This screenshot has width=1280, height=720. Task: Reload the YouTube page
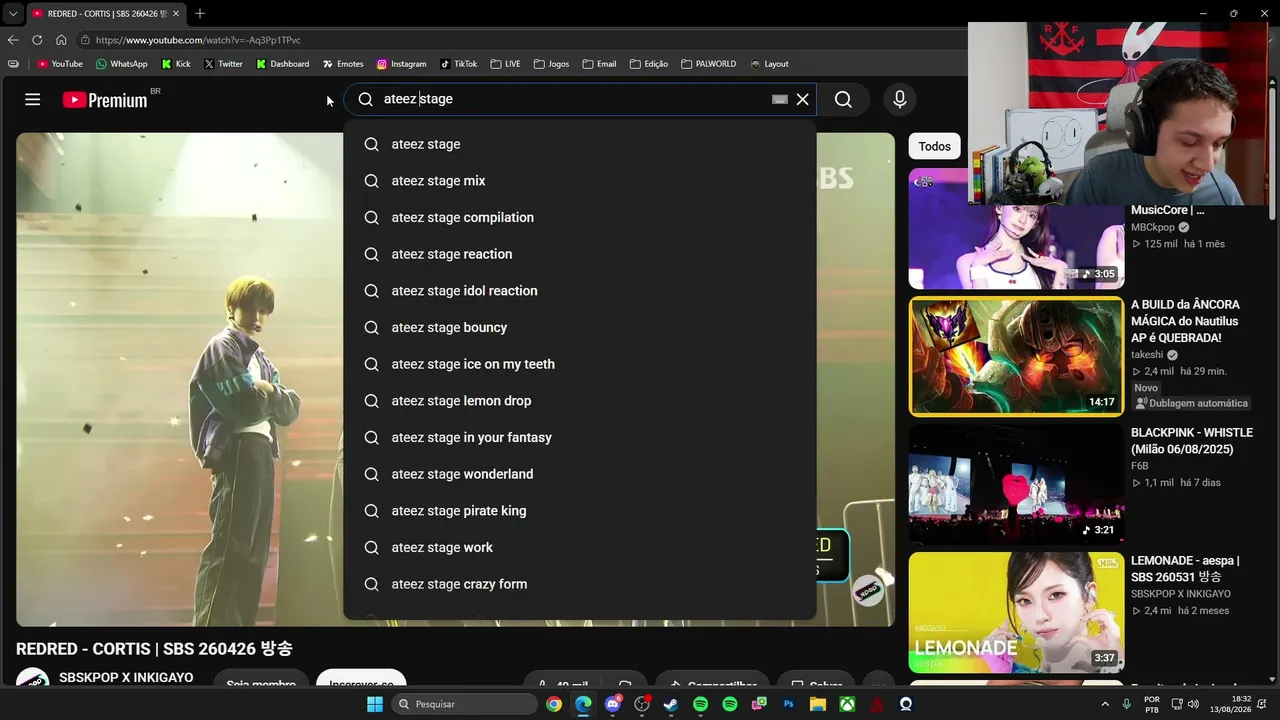click(x=37, y=40)
